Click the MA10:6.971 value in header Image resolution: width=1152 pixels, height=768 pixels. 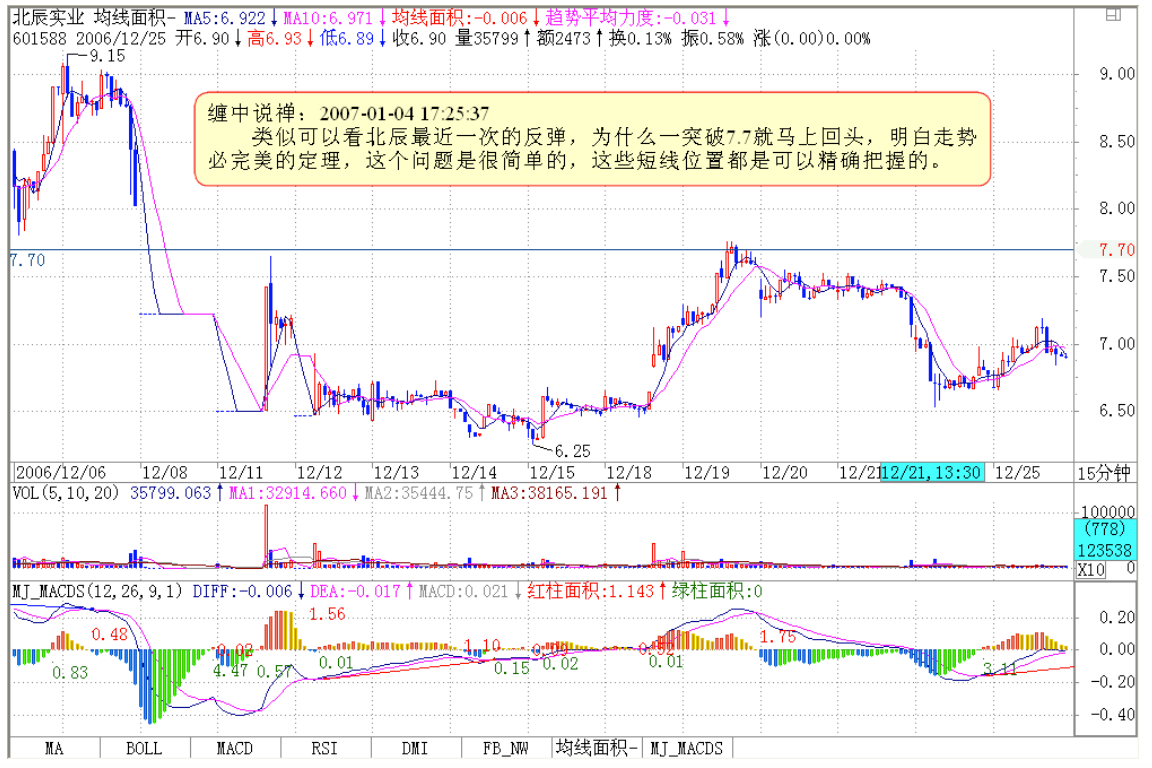328,18
